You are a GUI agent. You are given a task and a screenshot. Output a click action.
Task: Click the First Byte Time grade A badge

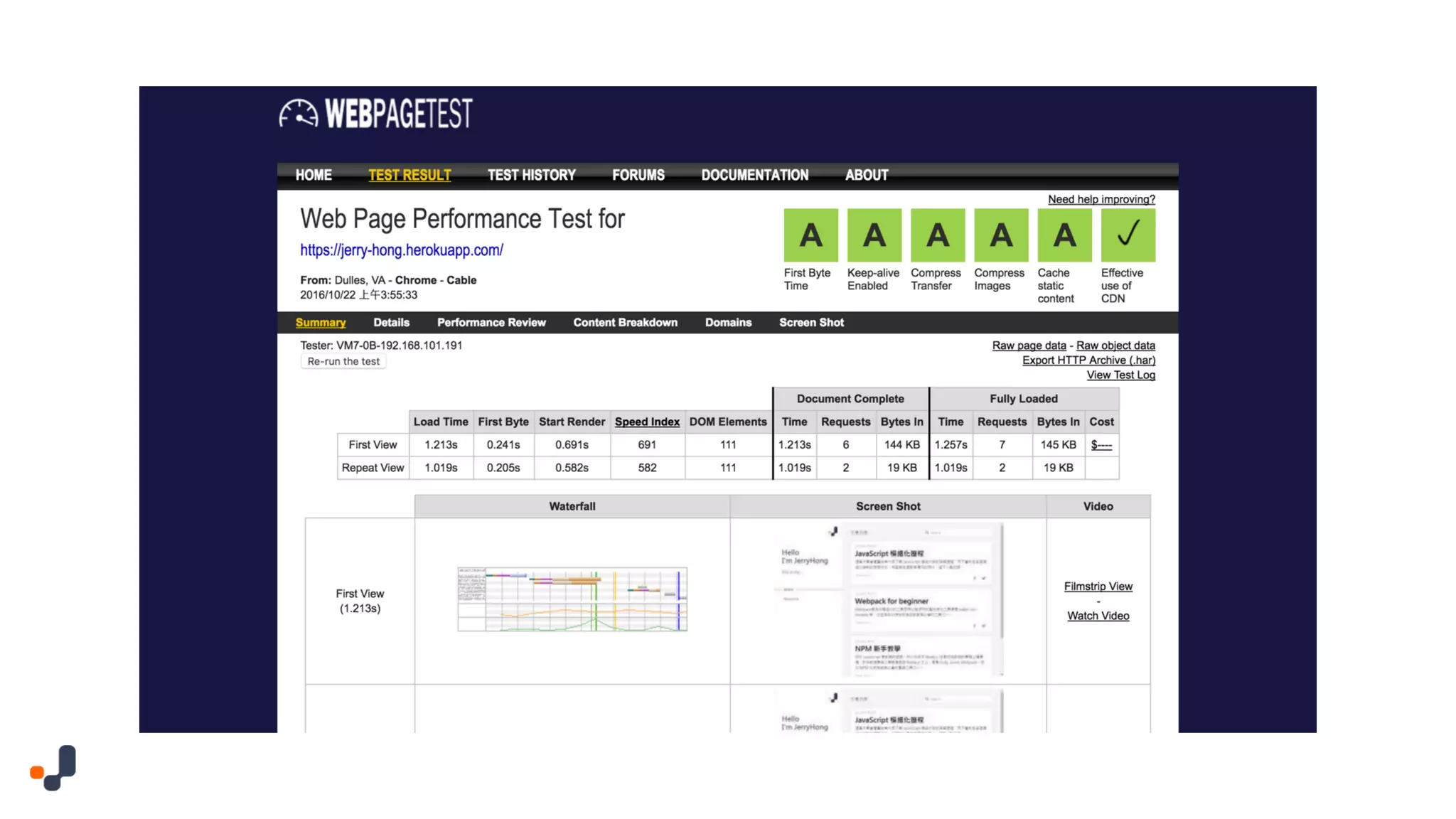click(x=810, y=235)
